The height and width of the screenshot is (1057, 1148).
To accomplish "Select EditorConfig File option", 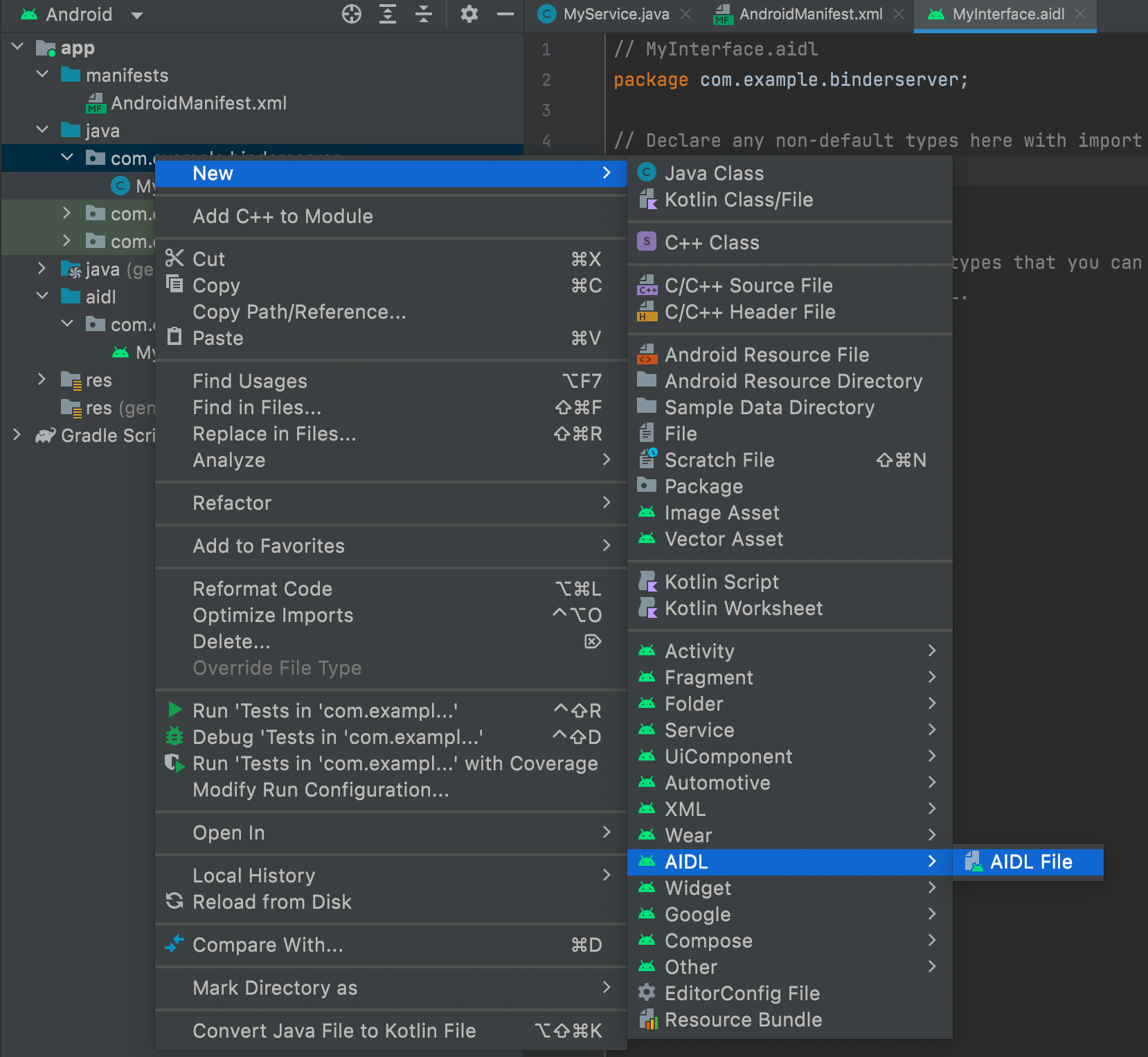I will [x=790, y=993].
